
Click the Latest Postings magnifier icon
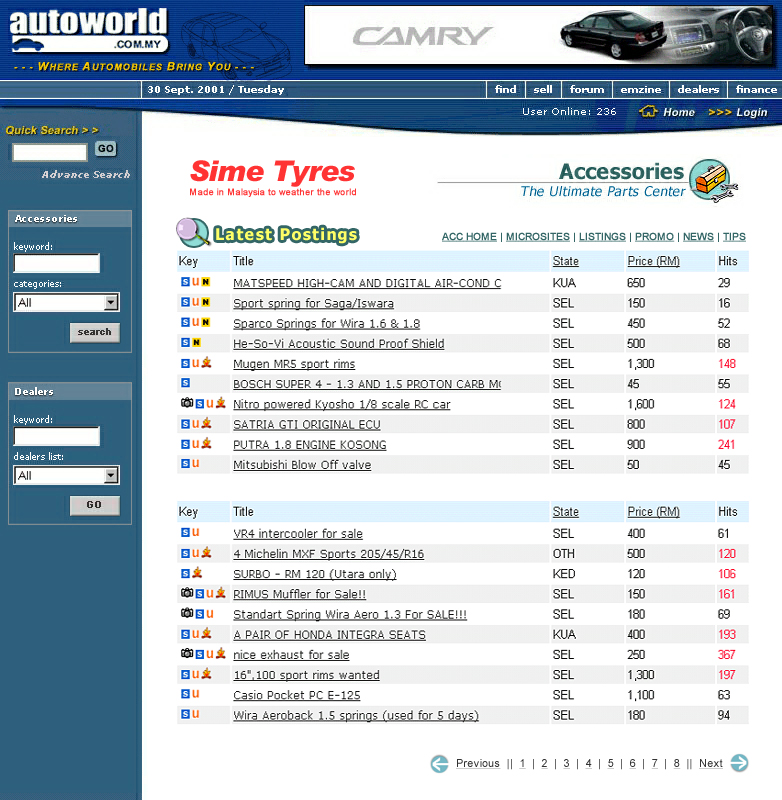tap(191, 233)
